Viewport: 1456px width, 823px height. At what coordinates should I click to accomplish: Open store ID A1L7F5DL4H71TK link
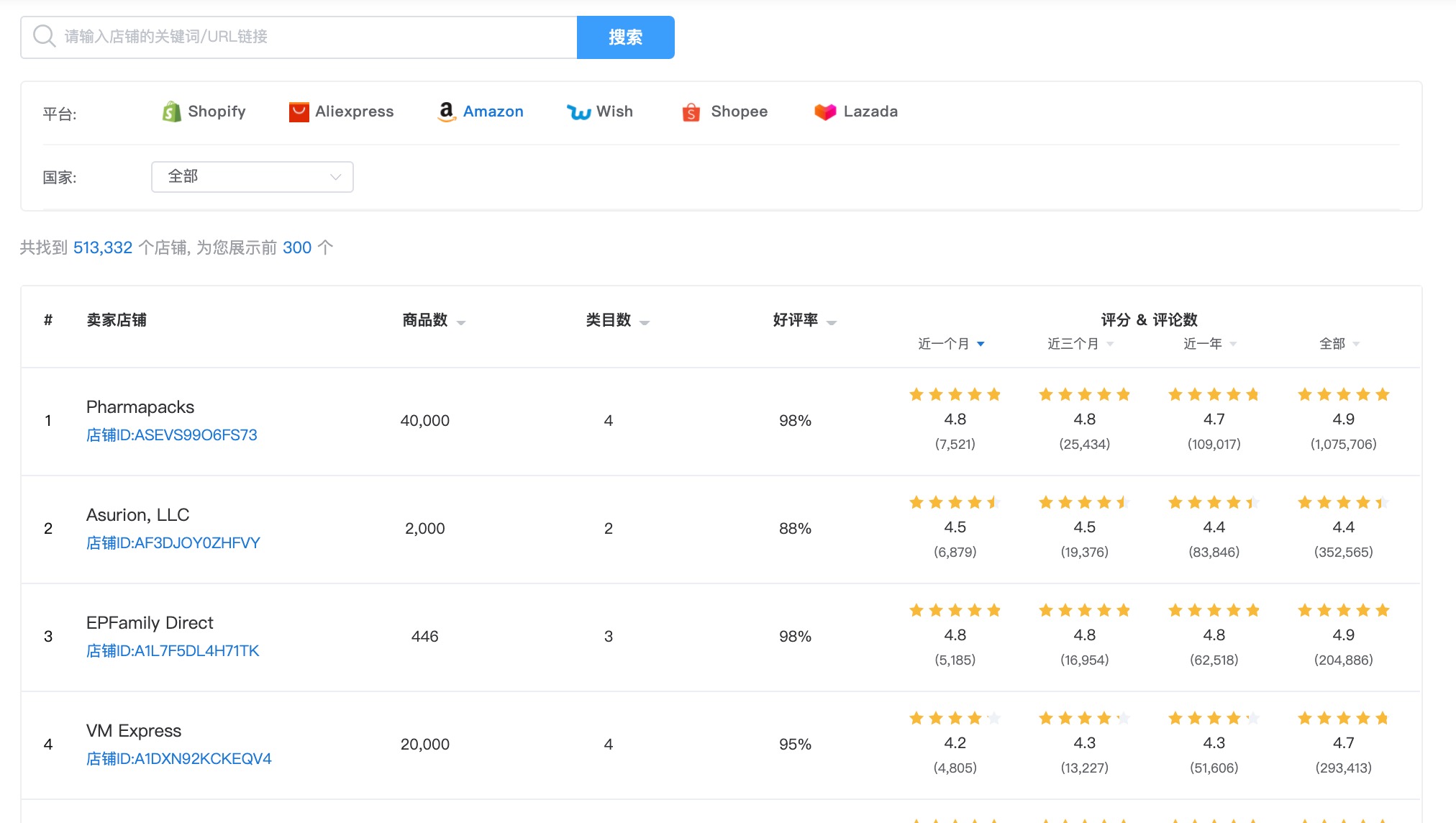click(x=173, y=651)
